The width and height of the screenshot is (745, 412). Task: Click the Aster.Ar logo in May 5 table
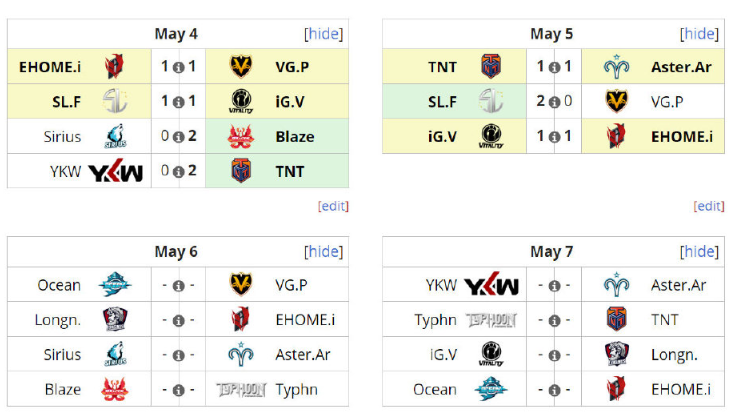pos(616,67)
